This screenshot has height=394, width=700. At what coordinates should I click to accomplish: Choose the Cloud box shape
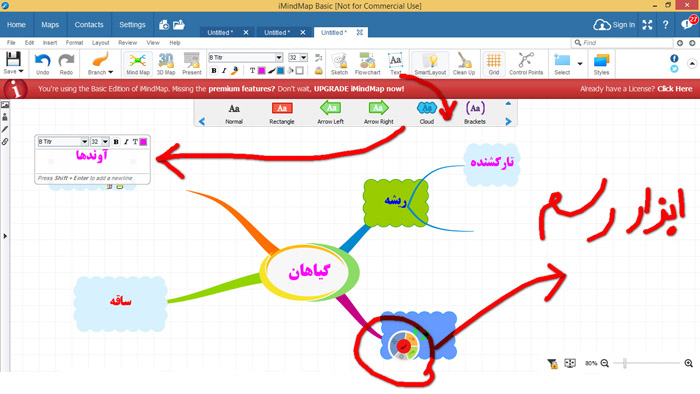426,113
